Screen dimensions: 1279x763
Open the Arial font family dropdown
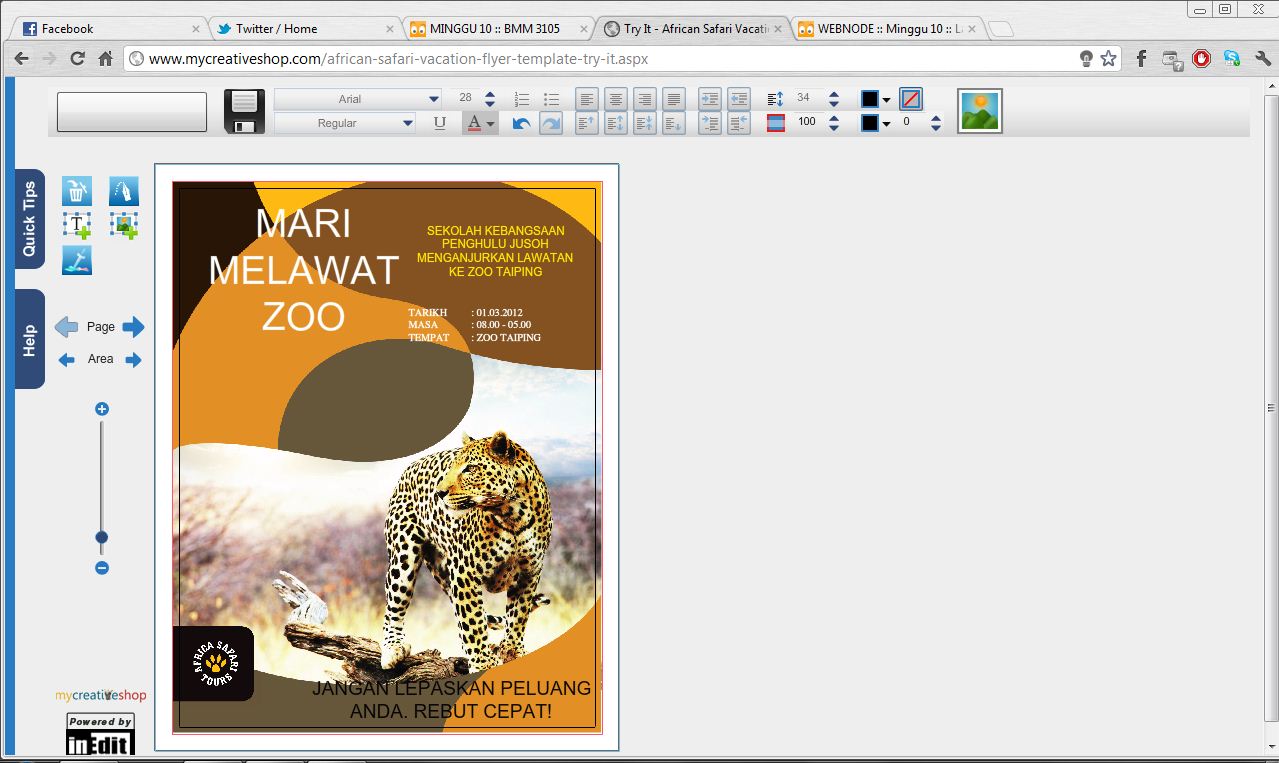(x=358, y=99)
